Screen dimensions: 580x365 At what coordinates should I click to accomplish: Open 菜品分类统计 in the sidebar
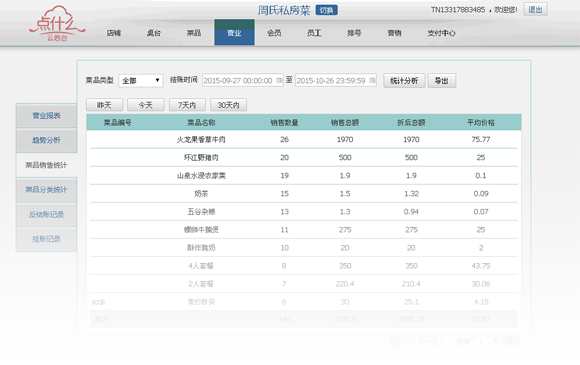click(46, 190)
